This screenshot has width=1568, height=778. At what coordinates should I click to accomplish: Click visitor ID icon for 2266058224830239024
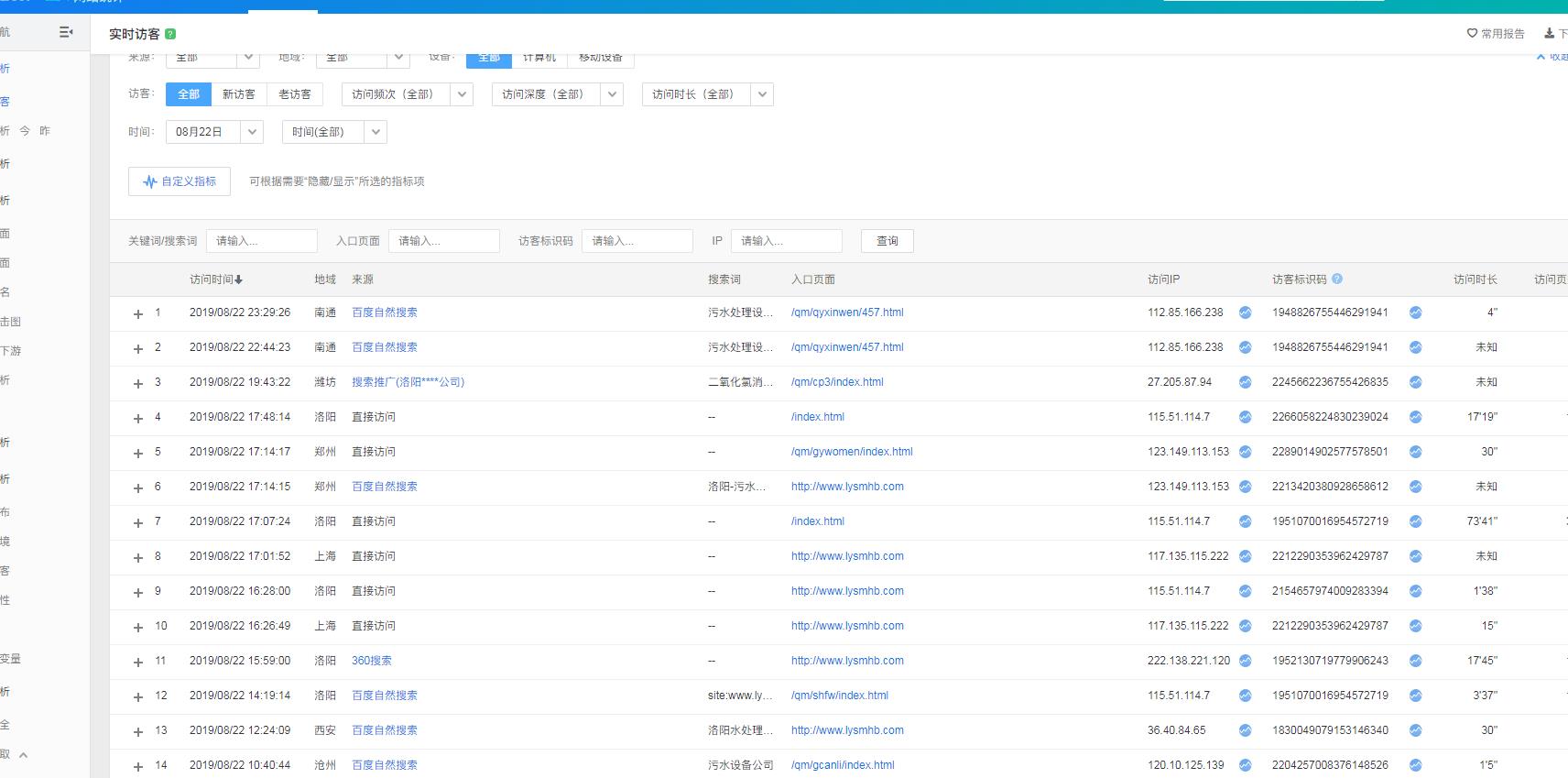point(1415,417)
